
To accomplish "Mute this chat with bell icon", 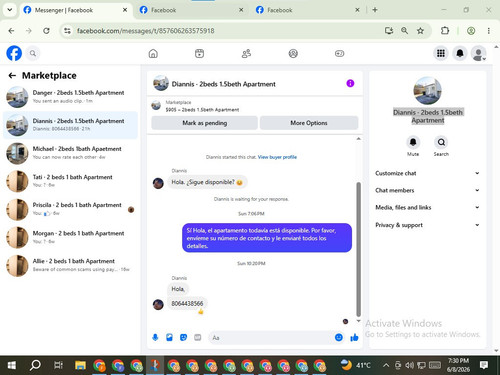I will [x=413, y=142].
